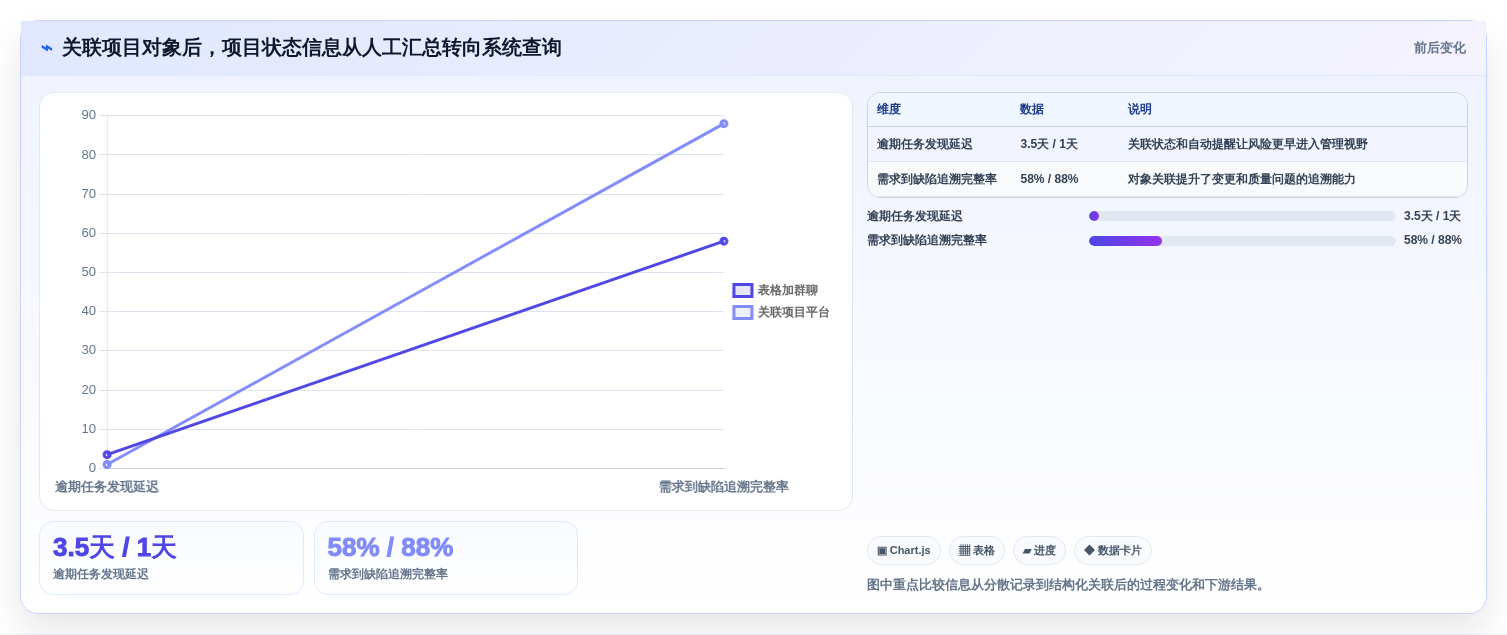1507x635 pixels.
Task: Click x-axis label 逾期任务发现延迟
Action: point(107,487)
